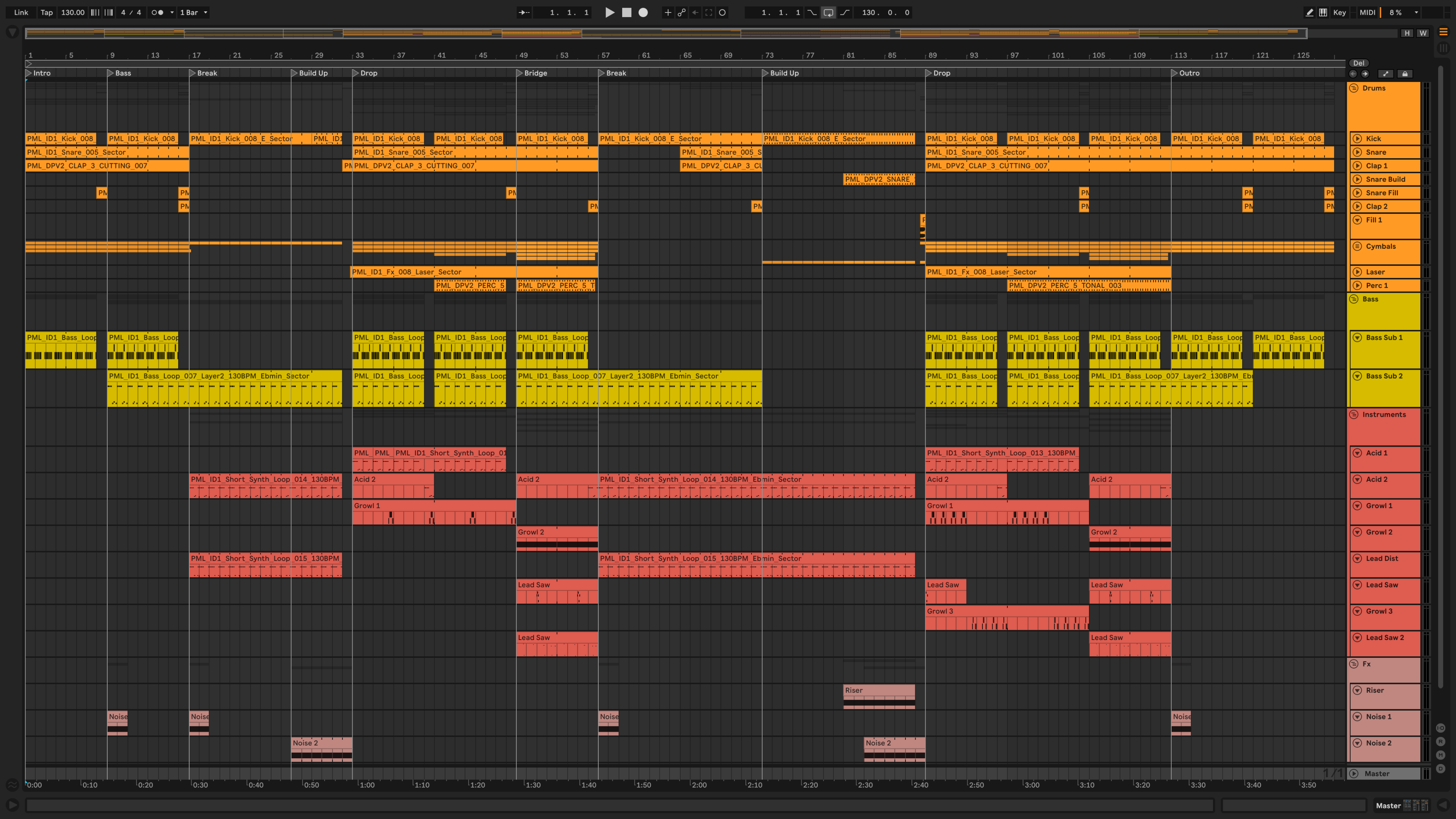Click the H optimize height button
Screen dimensions: 1456x819
click(1407, 33)
